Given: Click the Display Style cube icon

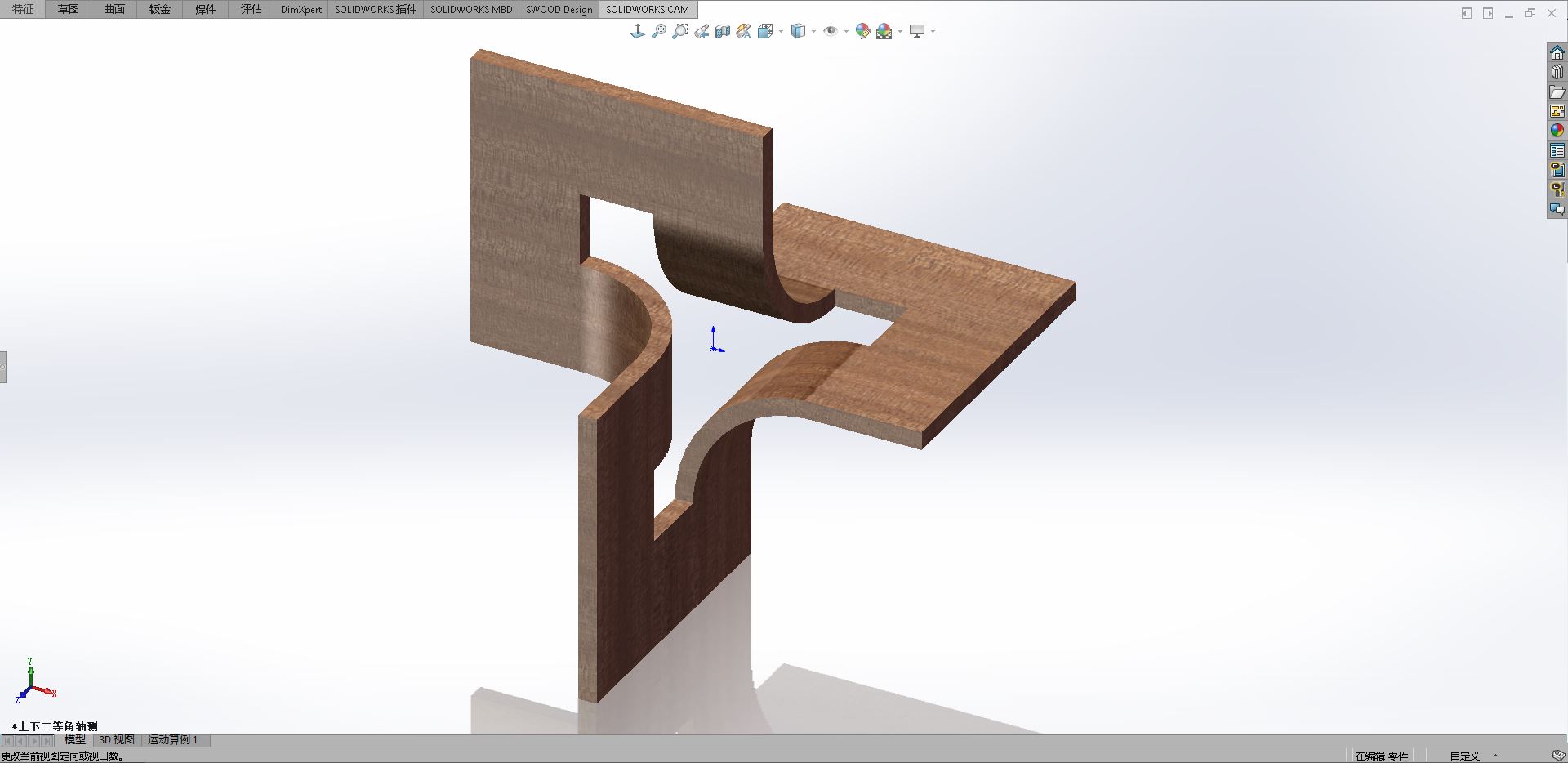Looking at the screenshot, I should click(799, 31).
